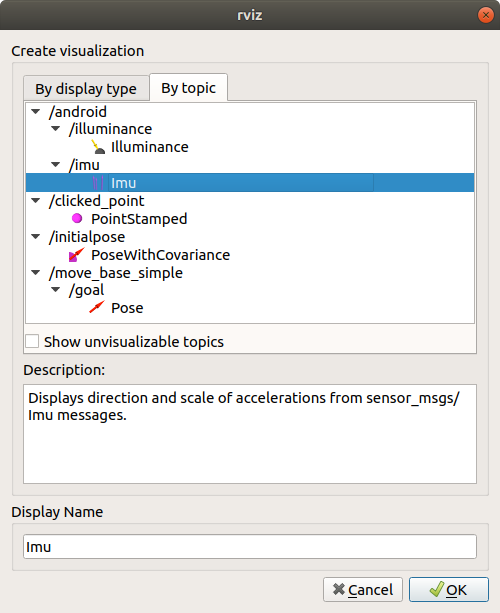
Task: Click the red Pose arrow icon
Action: (97, 307)
